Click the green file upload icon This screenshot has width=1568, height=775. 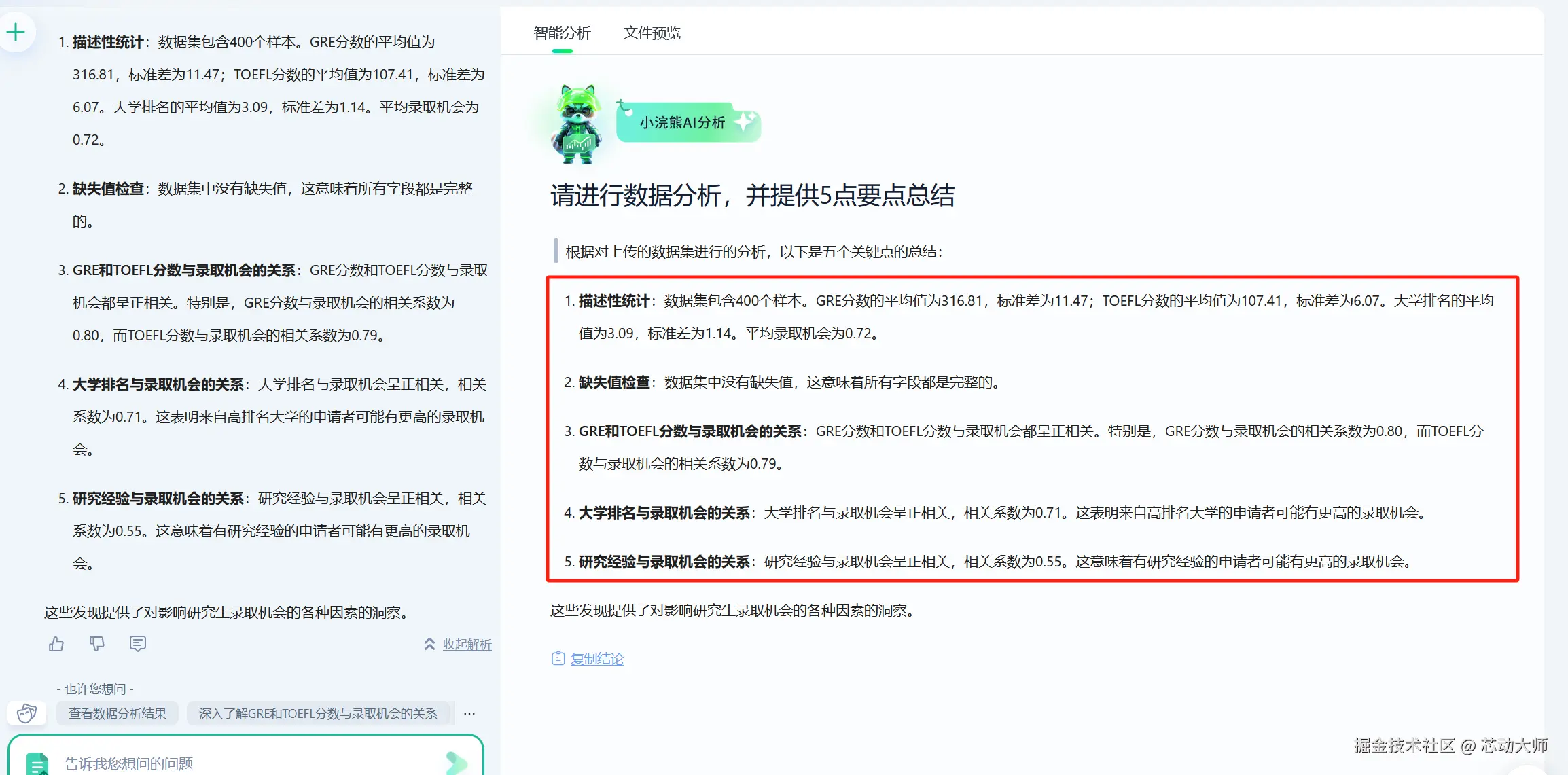38,763
